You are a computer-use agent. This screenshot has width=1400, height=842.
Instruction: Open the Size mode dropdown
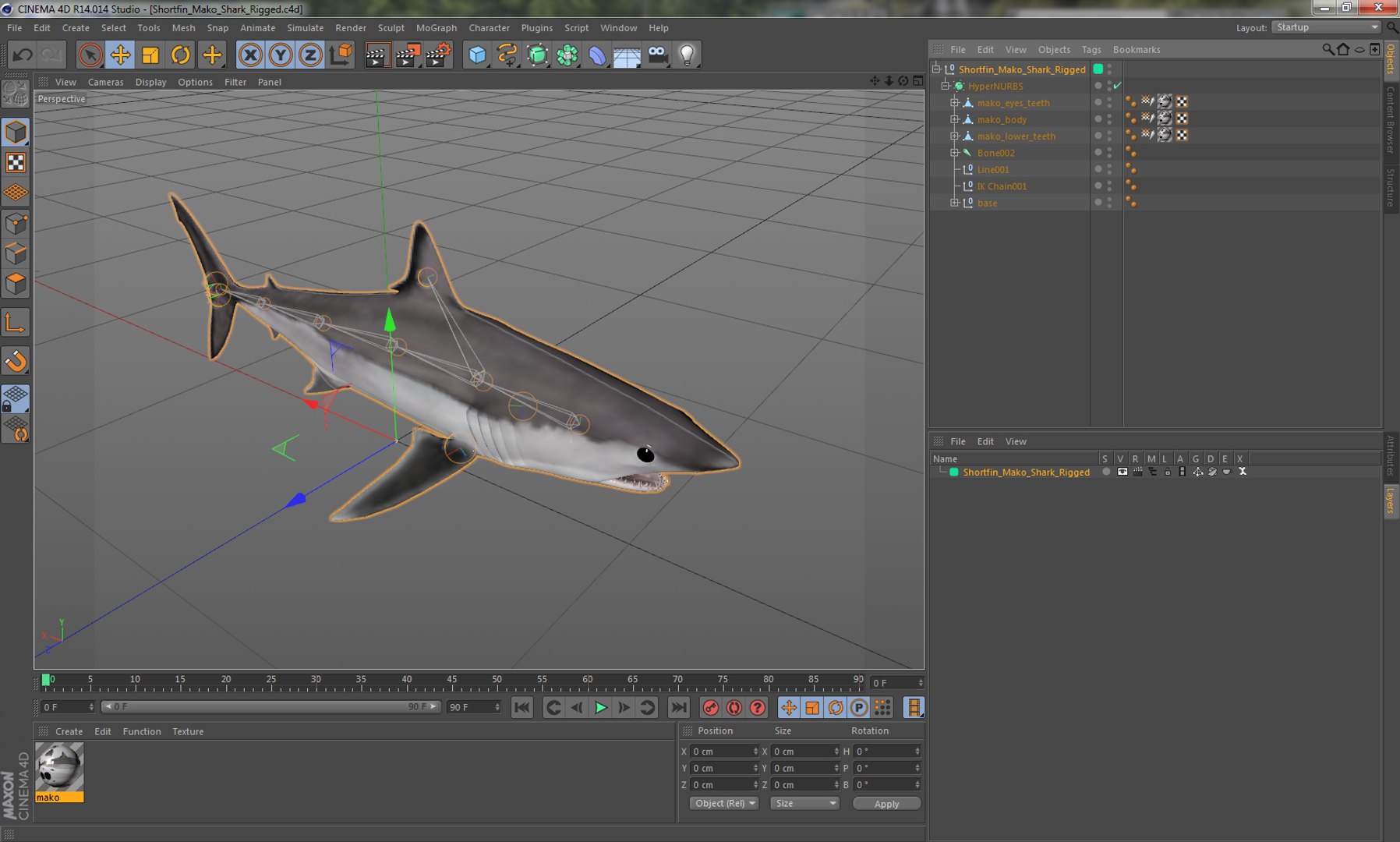tap(804, 803)
